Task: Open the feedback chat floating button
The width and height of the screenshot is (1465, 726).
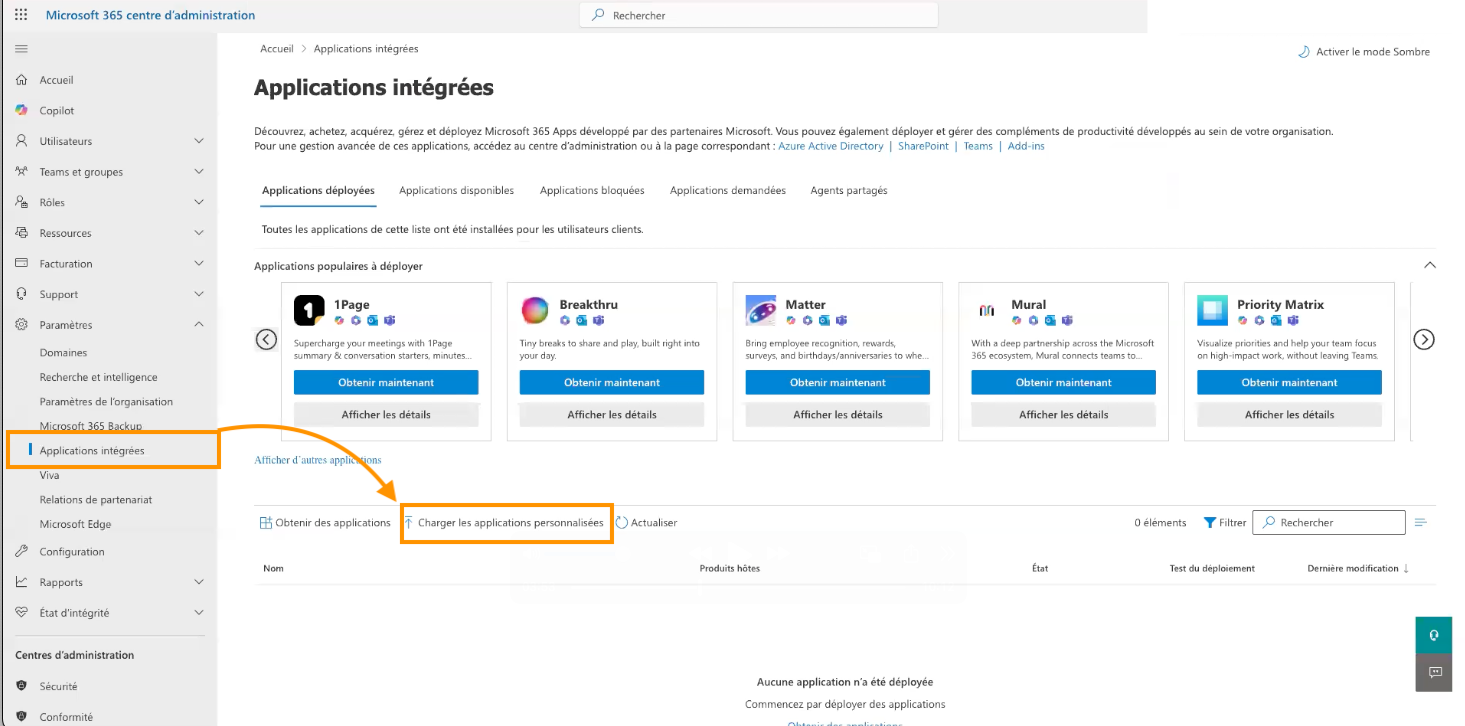Action: click(x=1433, y=672)
